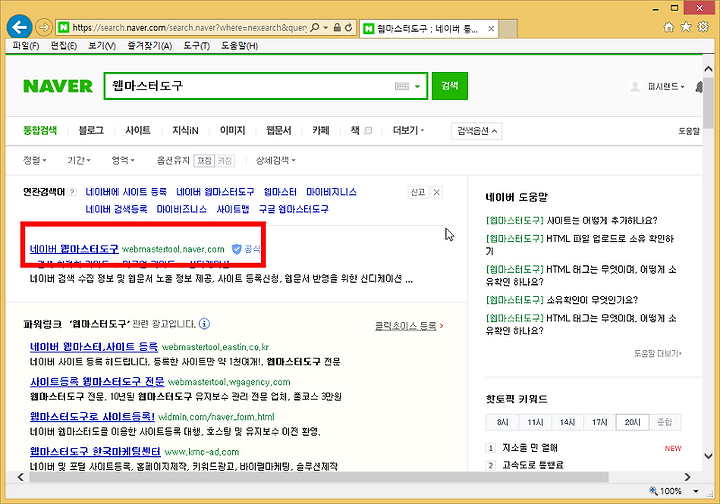Screen dimensions: 720x504
Task: Select the 블로그 search tab
Action: click(x=91, y=130)
